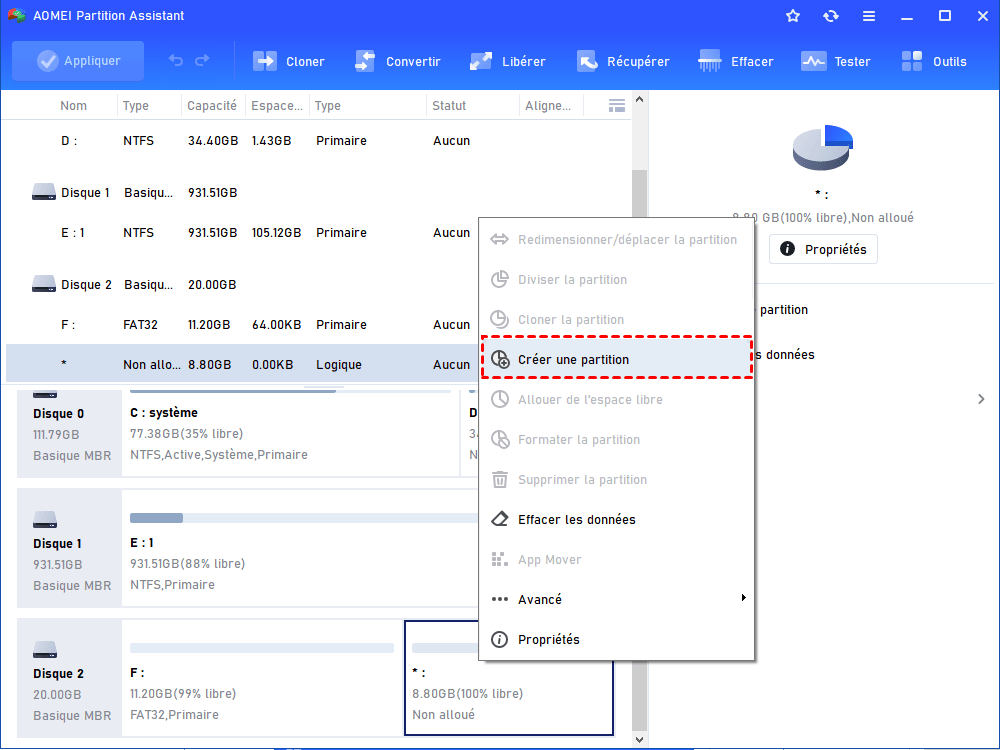Click Allouer de l'espace libre entry

pyautogui.click(x=617, y=400)
